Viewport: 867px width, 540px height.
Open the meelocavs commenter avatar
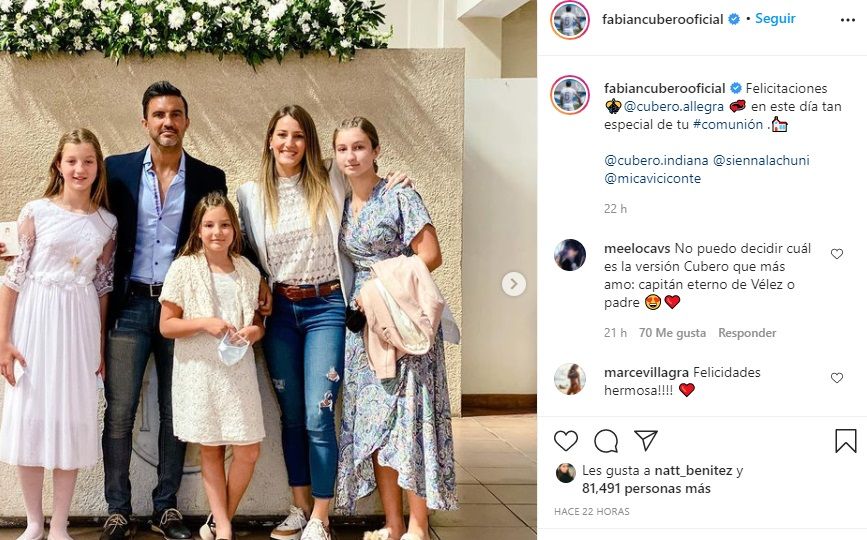tap(570, 255)
